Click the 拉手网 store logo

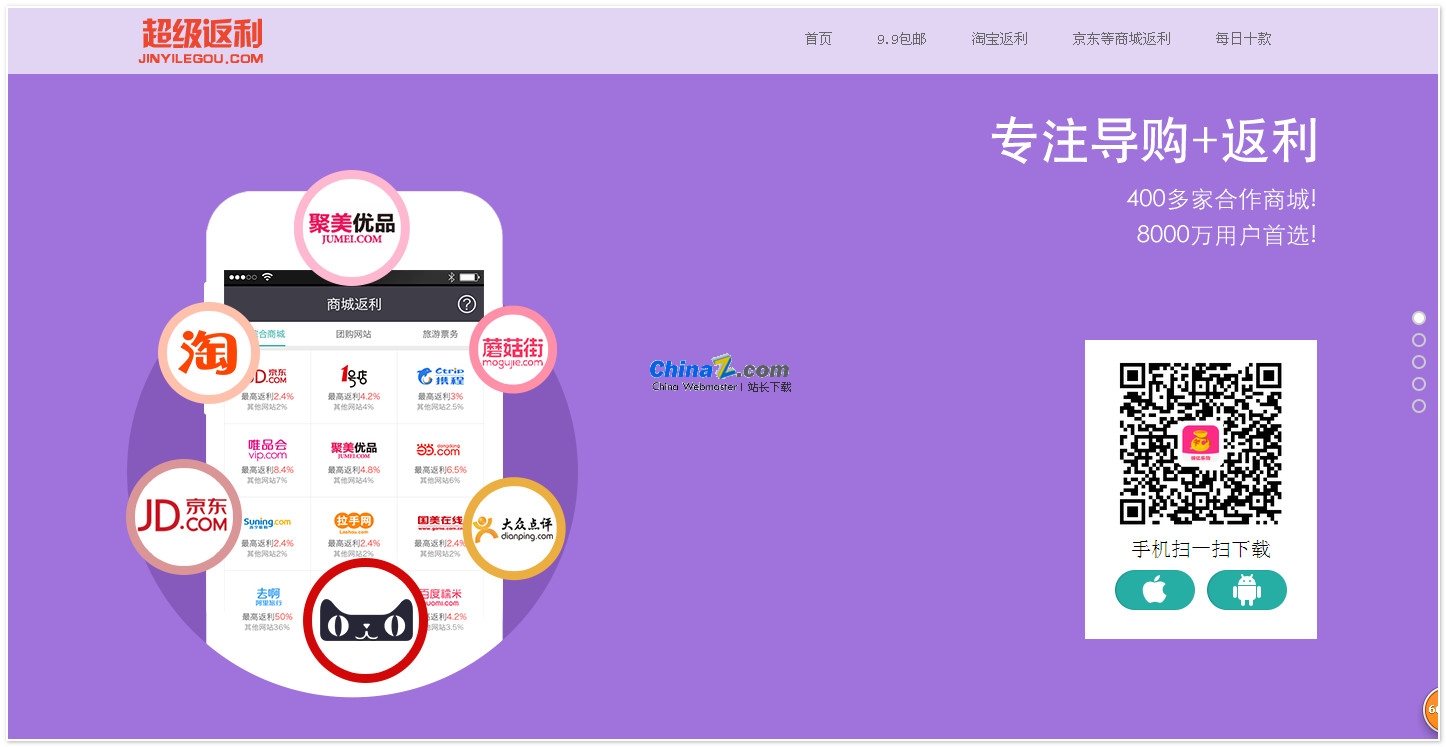[x=354, y=522]
